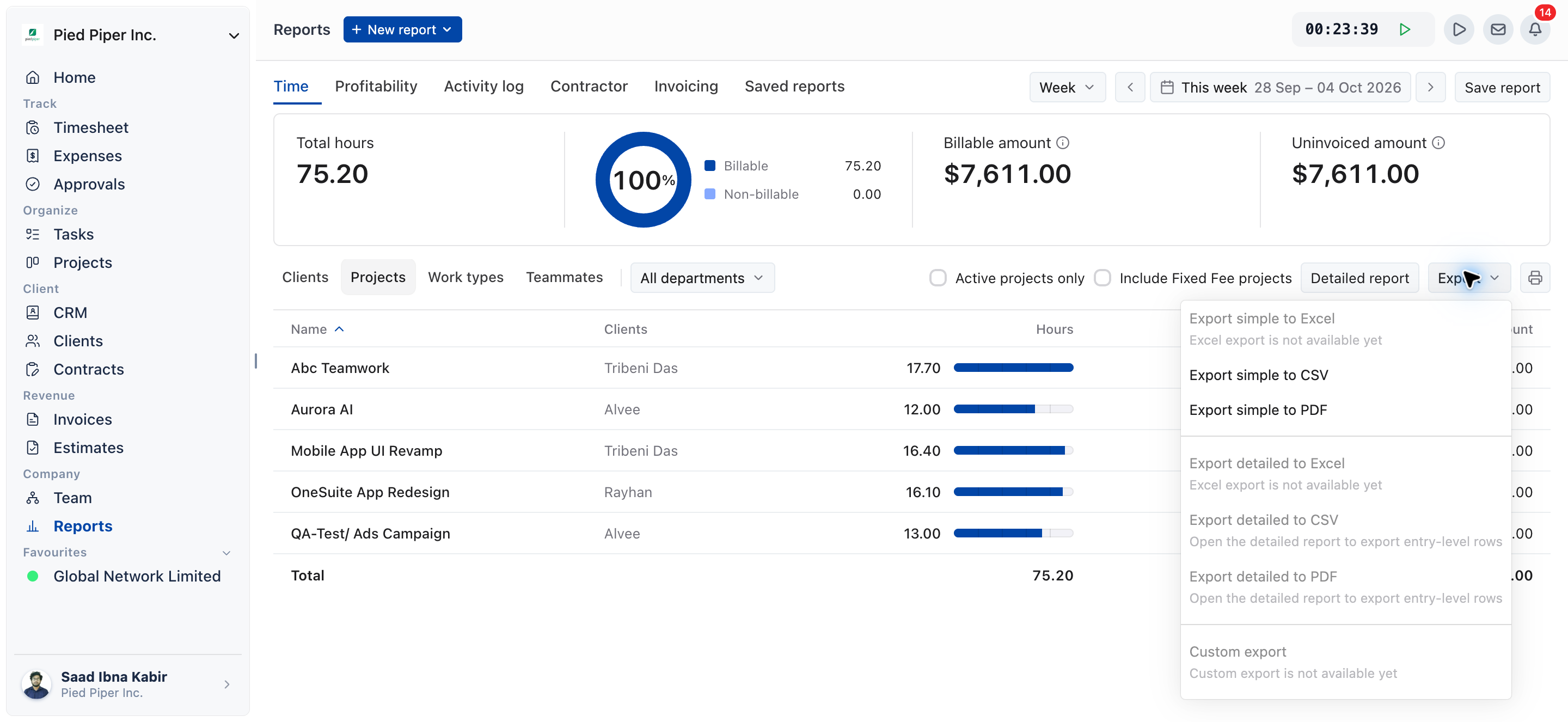The image size is (1568, 722).
Task: Click the print report icon
Action: (x=1535, y=278)
